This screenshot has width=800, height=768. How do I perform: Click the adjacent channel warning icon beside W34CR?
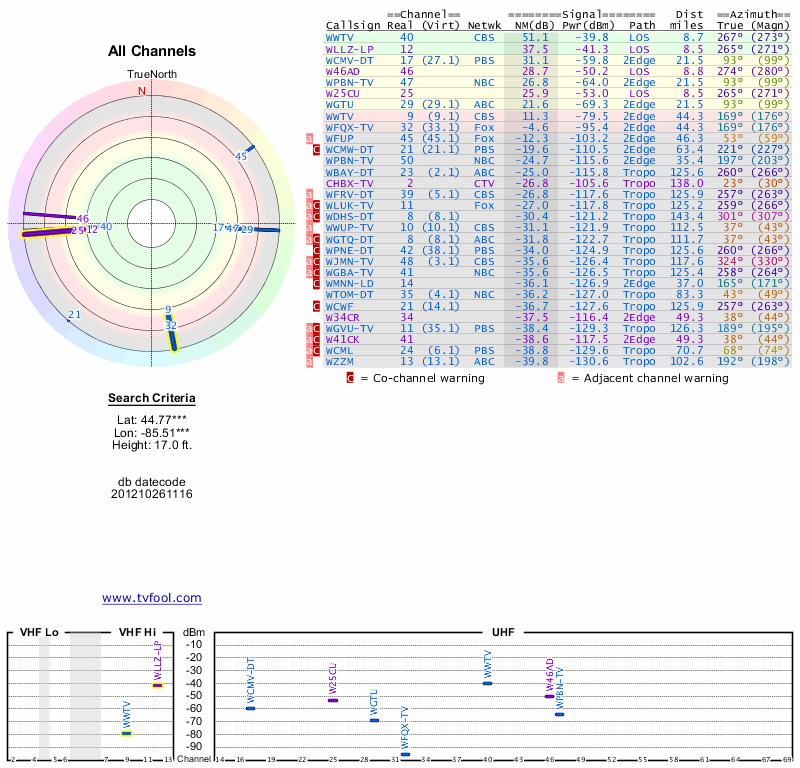309,317
